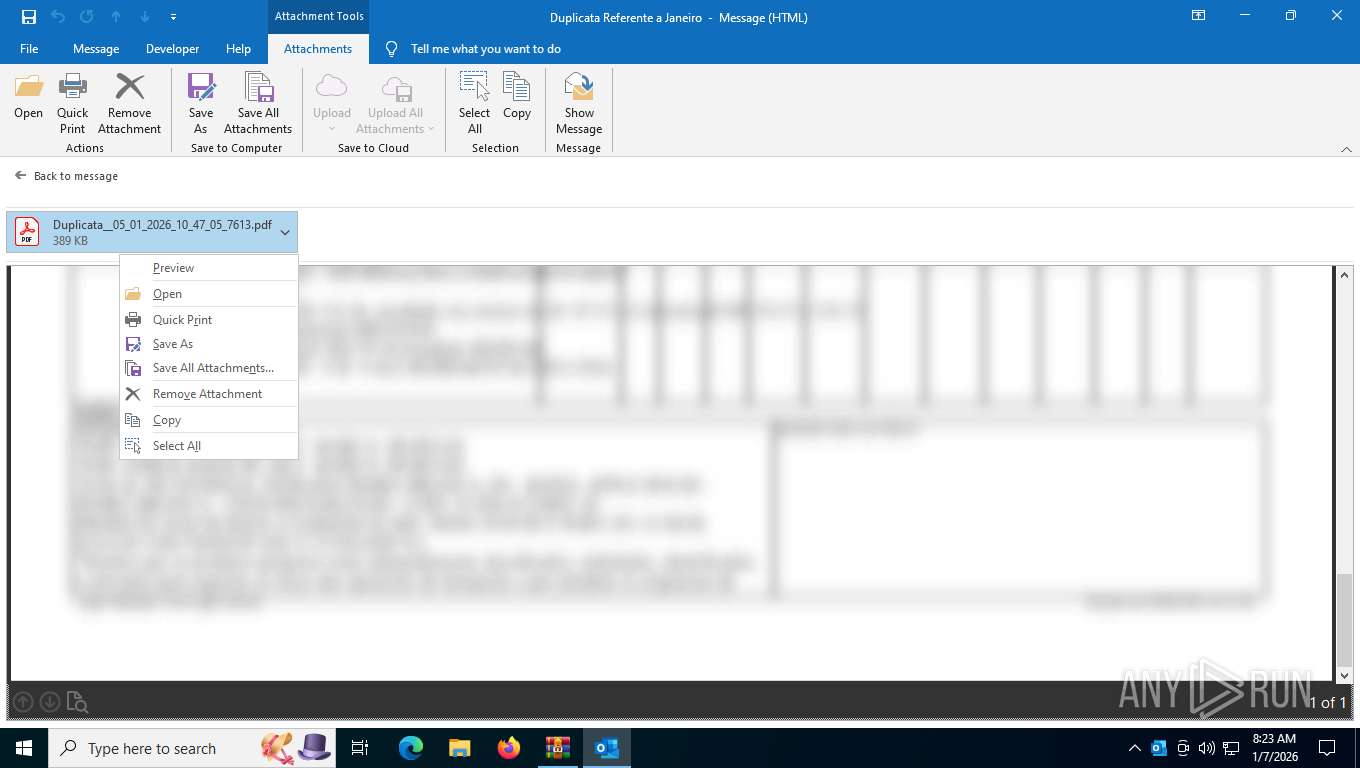This screenshot has width=1360, height=768.
Task: Click the Previous Item up arrow
Action: pos(116,17)
